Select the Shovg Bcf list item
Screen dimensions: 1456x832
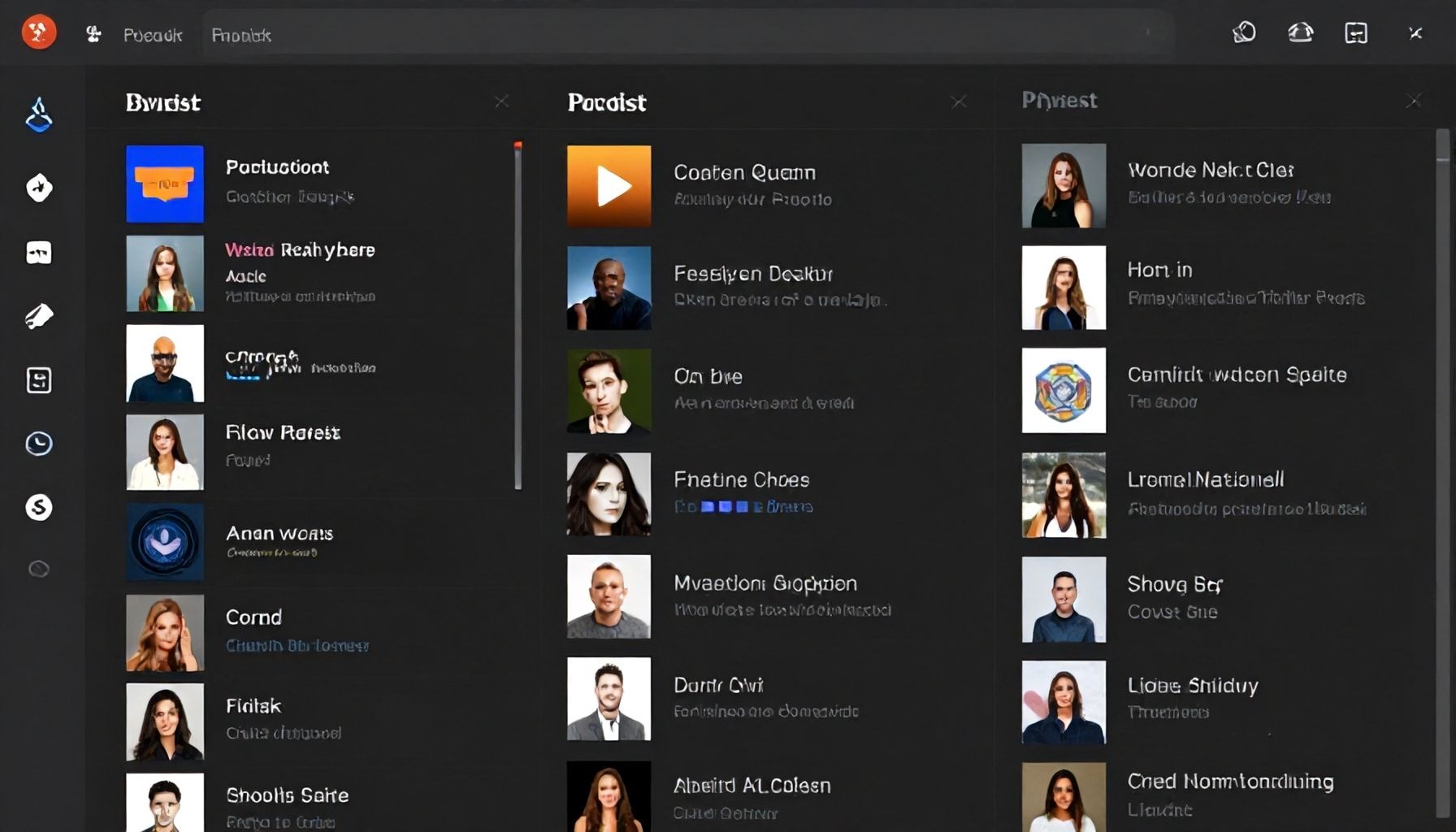click(x=1174, y=584)
